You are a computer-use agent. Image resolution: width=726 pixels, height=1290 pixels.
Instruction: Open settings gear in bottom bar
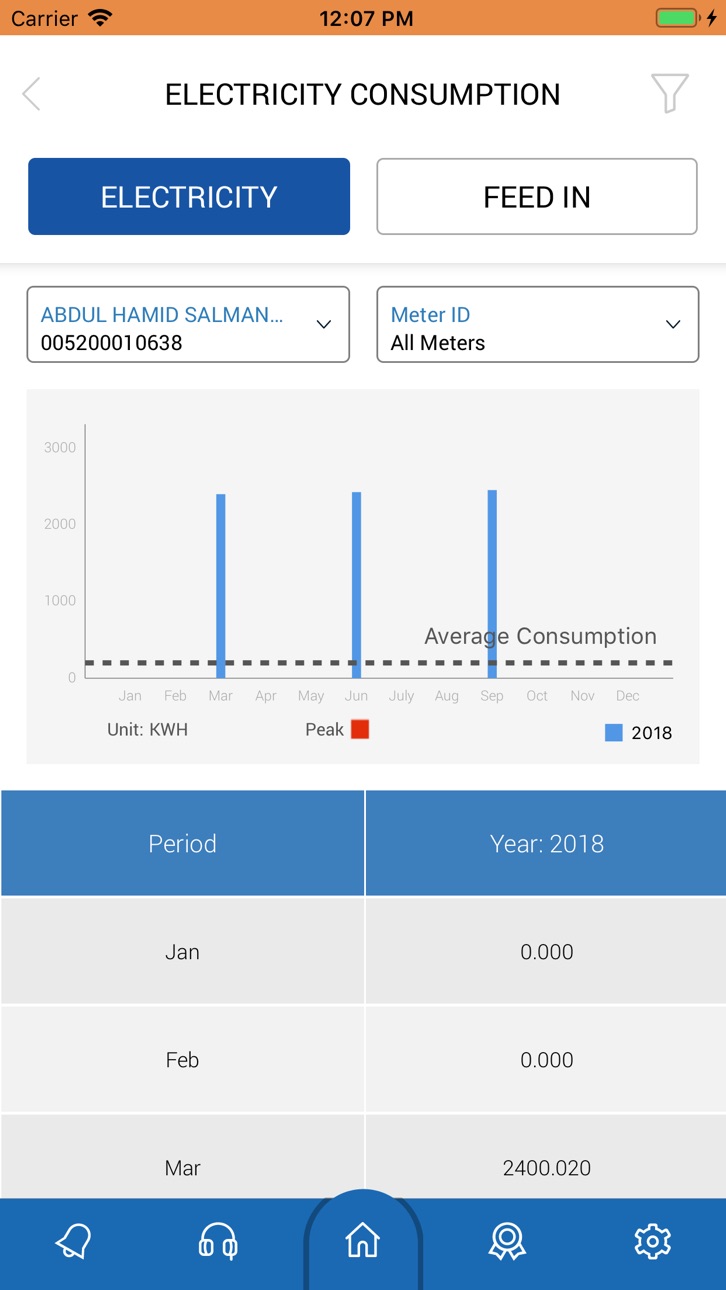click(x=652, y=1241)
